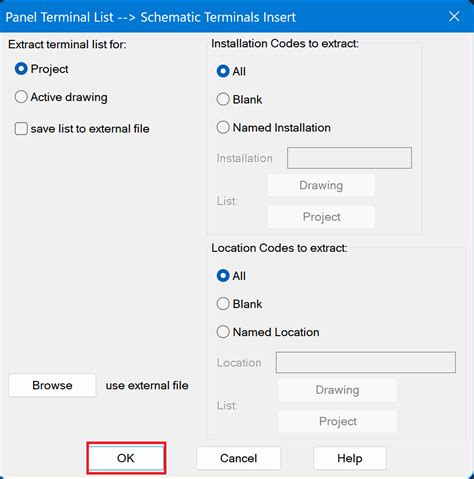The width and height of the screenshot is (474, 479).
Task: Click Project button in Location list
Action: [x=337, y=421]
